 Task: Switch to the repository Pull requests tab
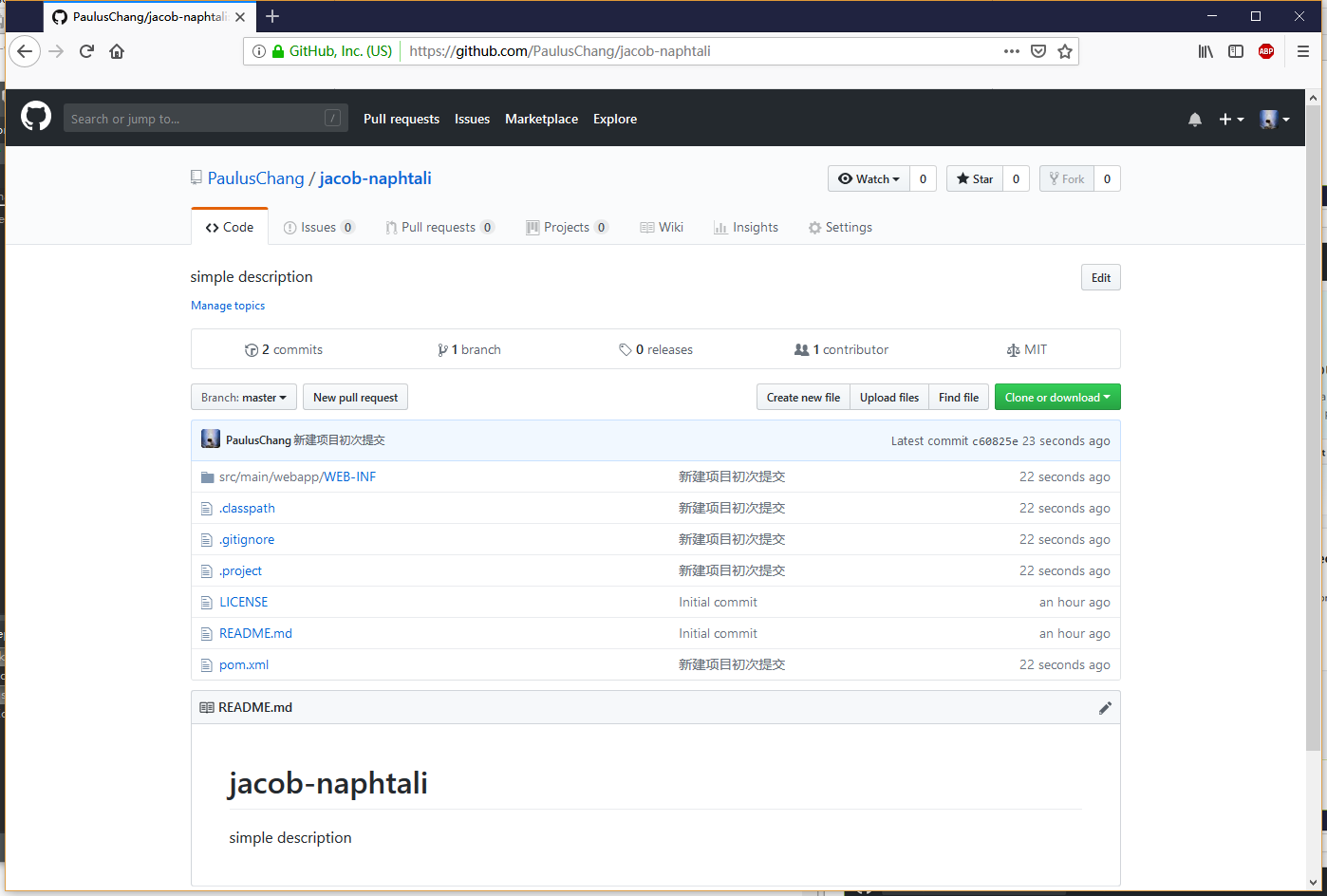tap(439, 228)
